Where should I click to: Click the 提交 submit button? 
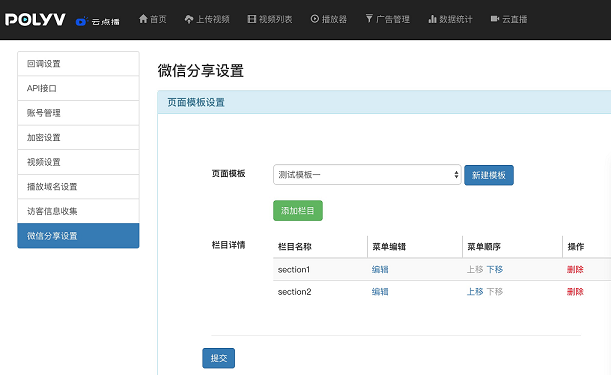pyautogui.click(x=219, y=358)
